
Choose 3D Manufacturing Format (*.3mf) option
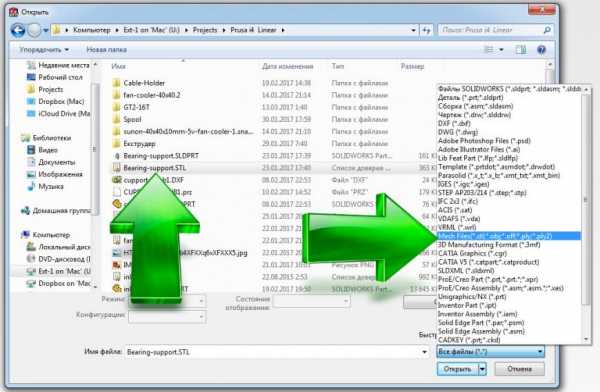click(x=489, y=245)
